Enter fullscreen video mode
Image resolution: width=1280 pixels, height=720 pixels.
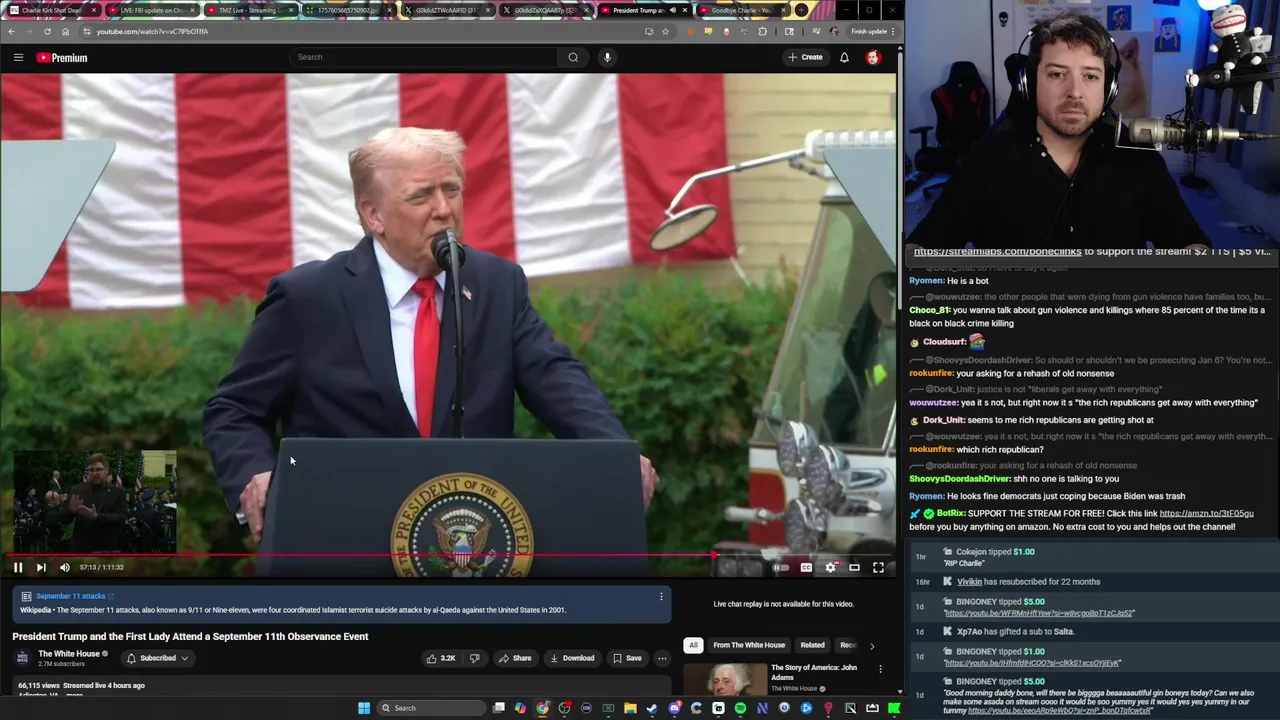878,567
